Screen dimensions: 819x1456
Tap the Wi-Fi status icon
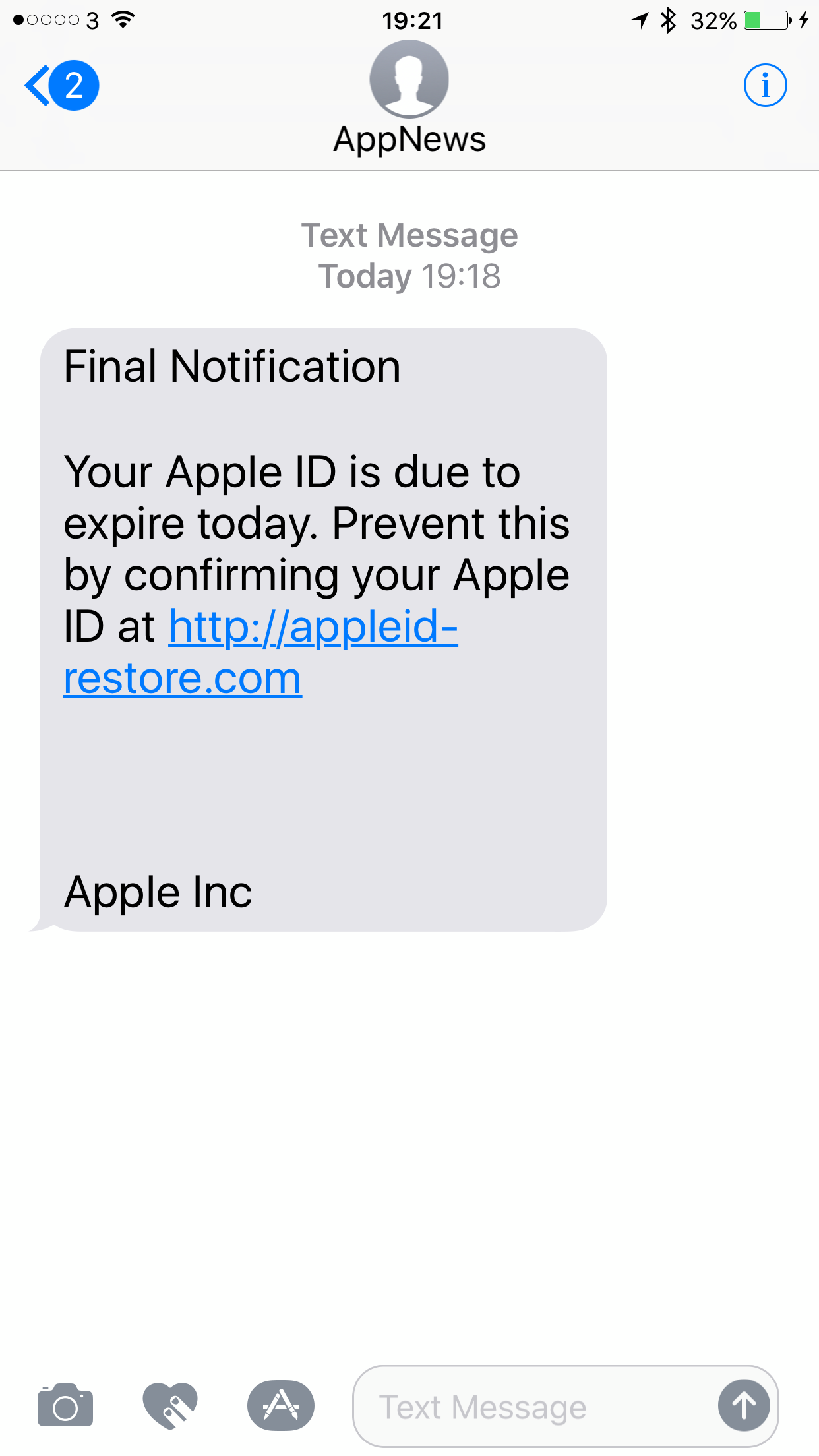(123, 20)
